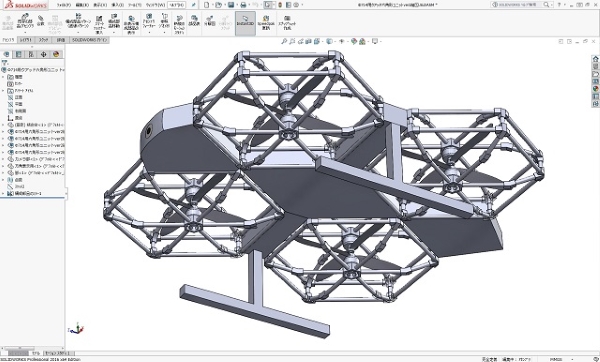This screenshot has width=600, height=362.
Task: Expand the first folder in feature tree
Action: [3, 77]
